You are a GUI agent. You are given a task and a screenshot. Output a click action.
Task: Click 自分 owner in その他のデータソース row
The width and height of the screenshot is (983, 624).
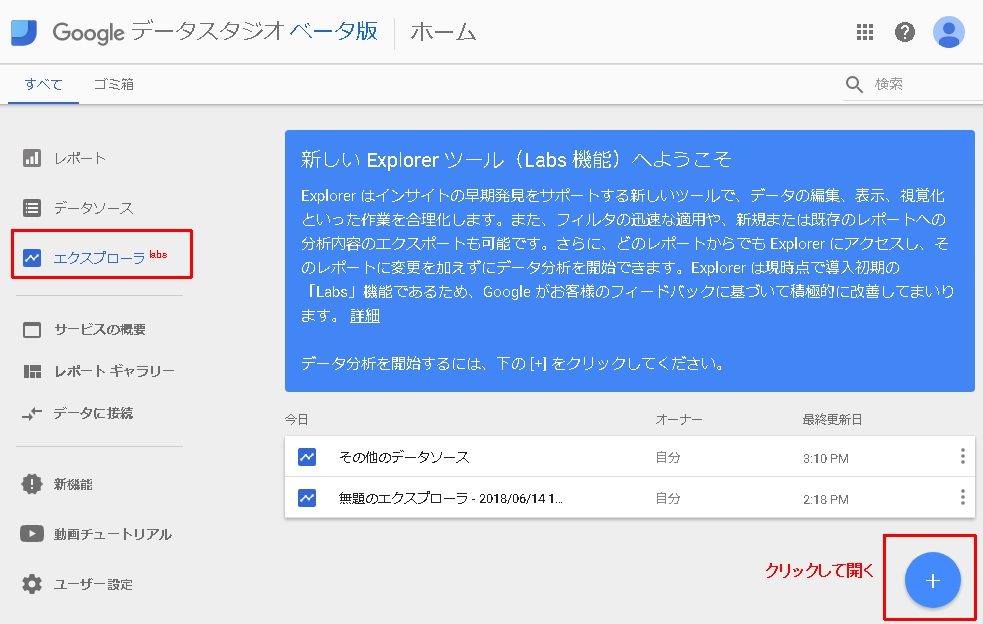tap(668, 458)
